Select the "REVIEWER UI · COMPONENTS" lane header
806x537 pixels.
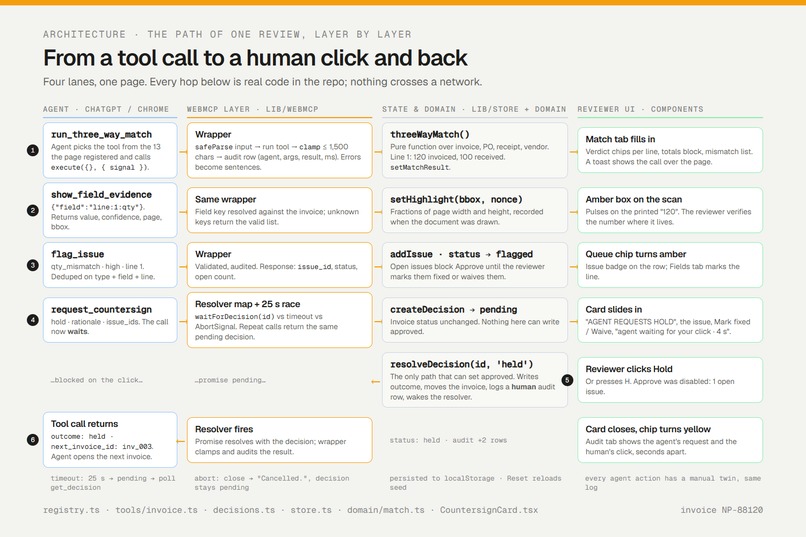point(640,109)
